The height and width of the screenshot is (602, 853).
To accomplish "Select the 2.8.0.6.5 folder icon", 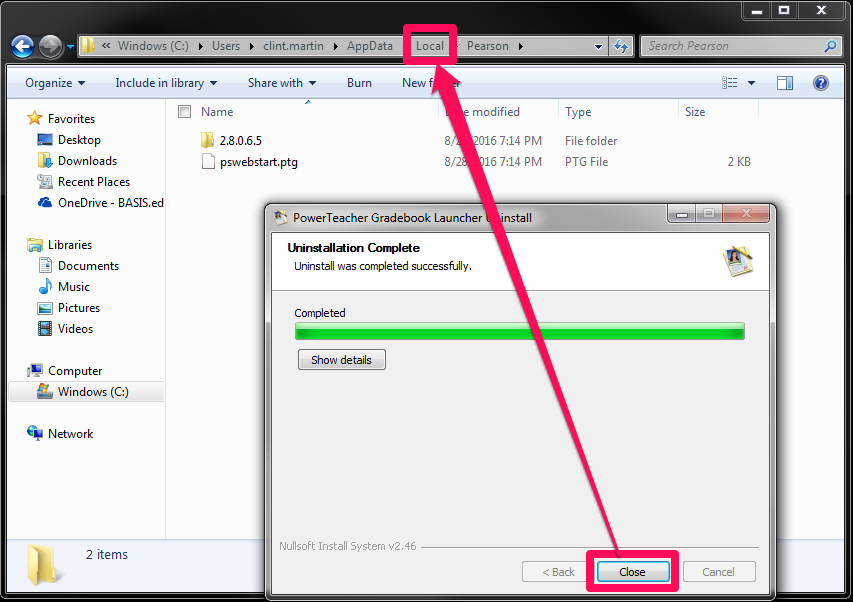I will pos(207,140).
